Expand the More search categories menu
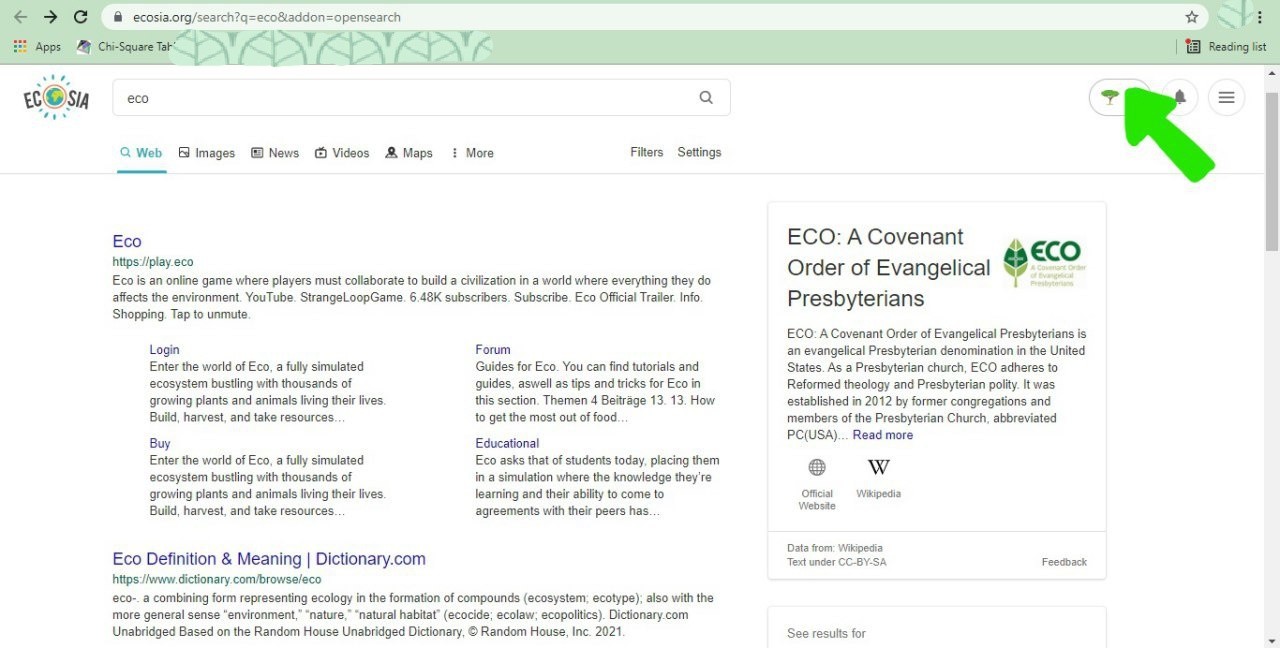Screen dimensions: 1280x648 tap(472, 153)
